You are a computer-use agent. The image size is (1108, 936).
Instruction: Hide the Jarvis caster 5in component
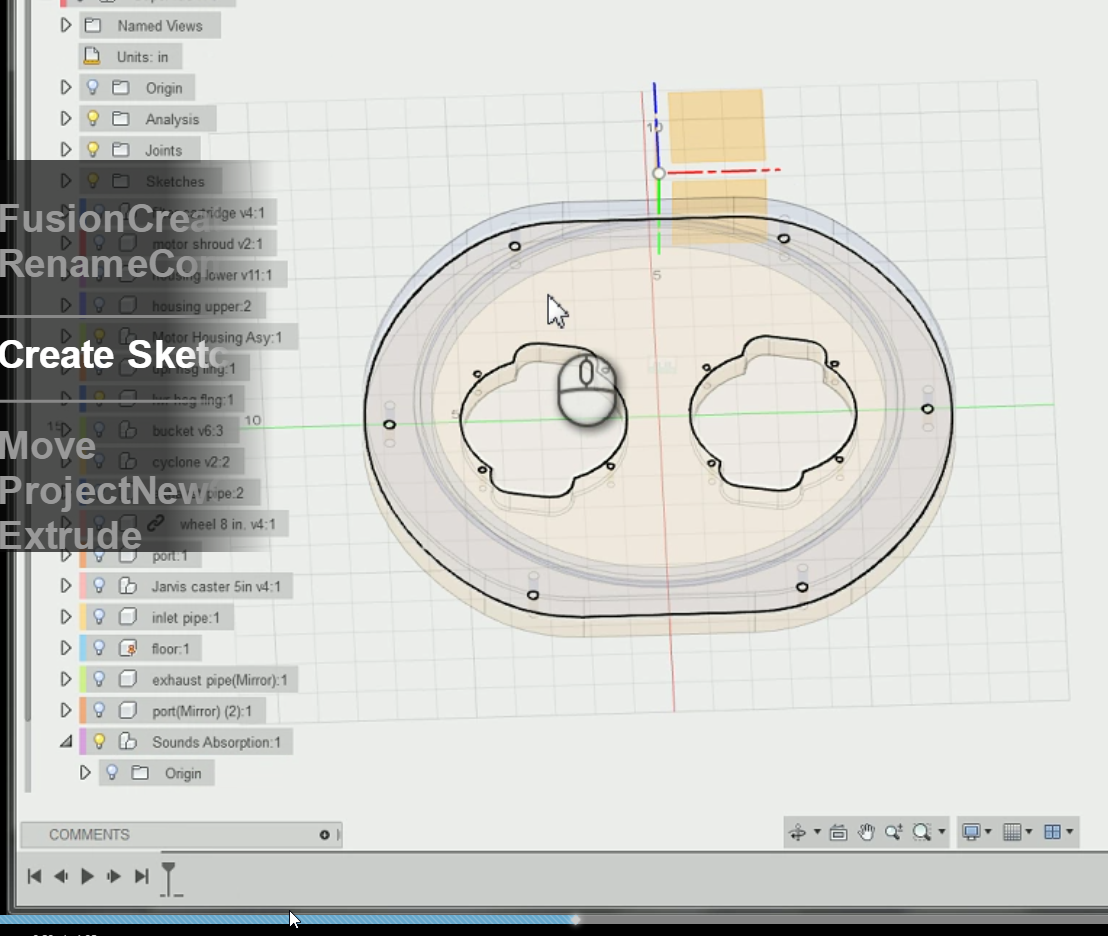pyautogui.click(x=99, y=586)
